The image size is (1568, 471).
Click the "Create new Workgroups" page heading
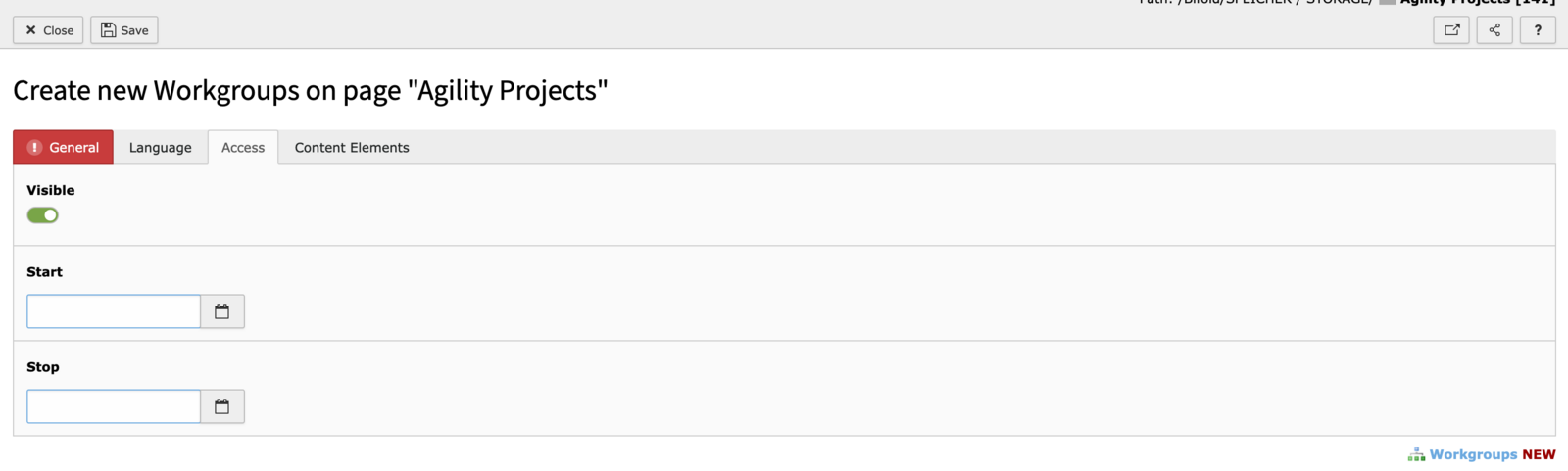[311, 91]
